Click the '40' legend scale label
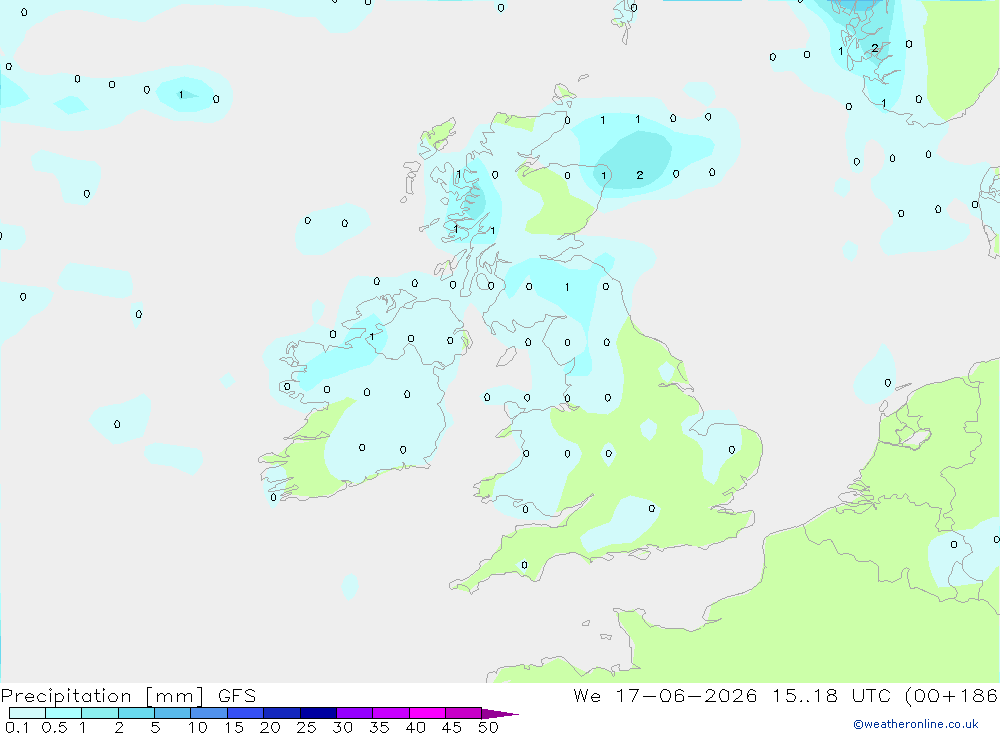1000x733 pixels. click(416, 727)
